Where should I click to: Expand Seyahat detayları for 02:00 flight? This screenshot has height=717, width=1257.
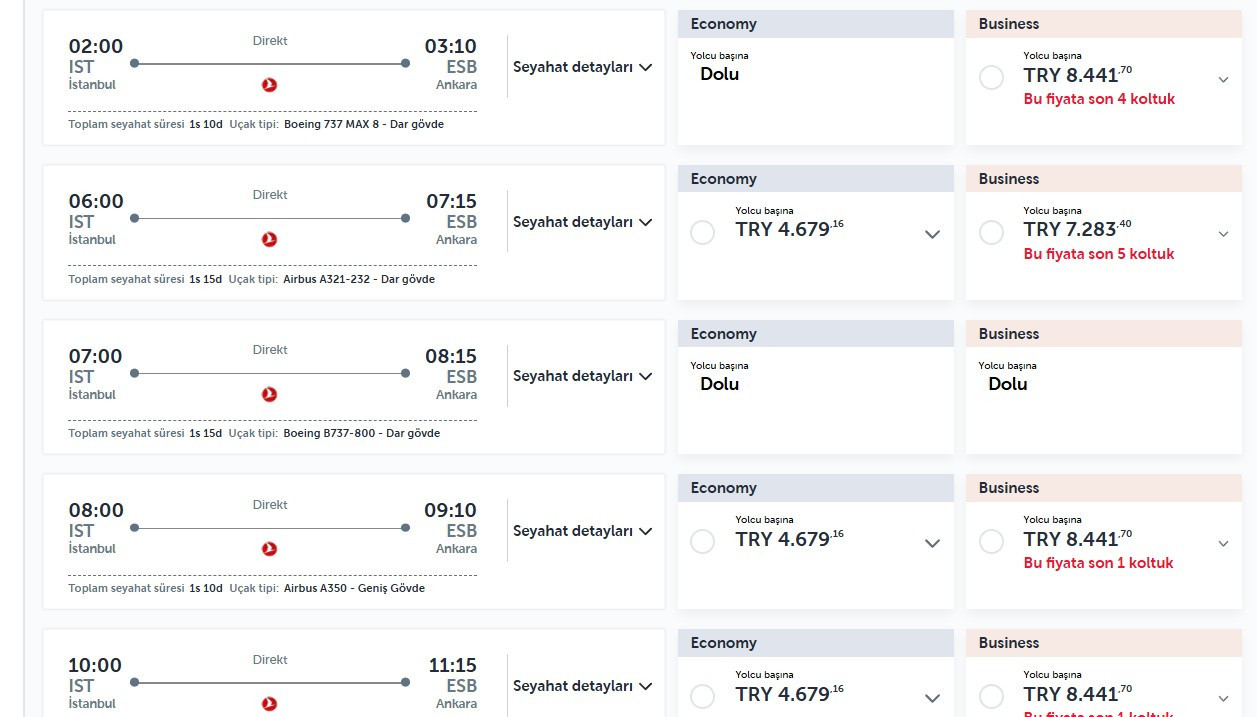(582, 67)
